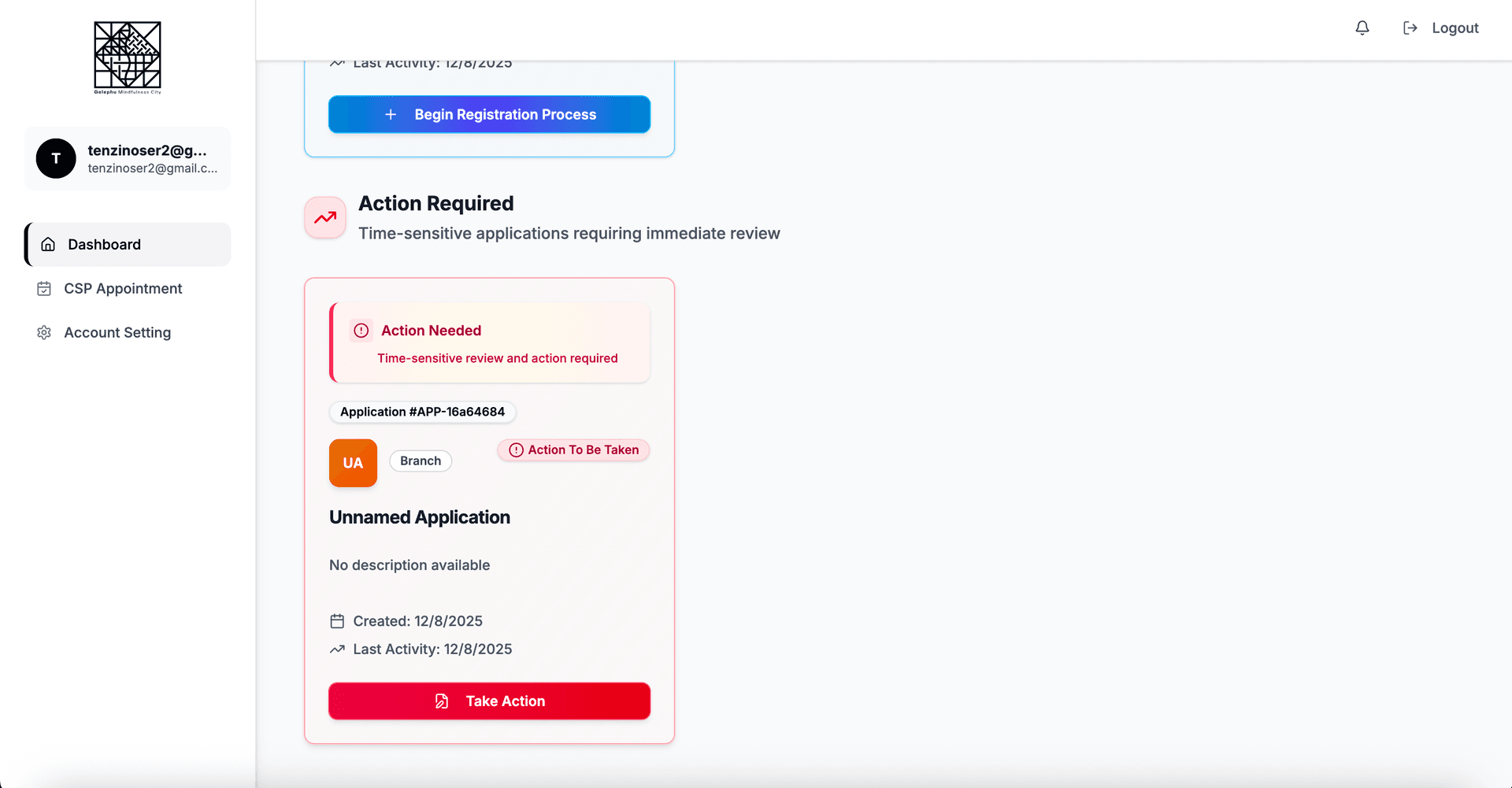
Task: Click the Action Required trend icon
Action: pos(325,218)
